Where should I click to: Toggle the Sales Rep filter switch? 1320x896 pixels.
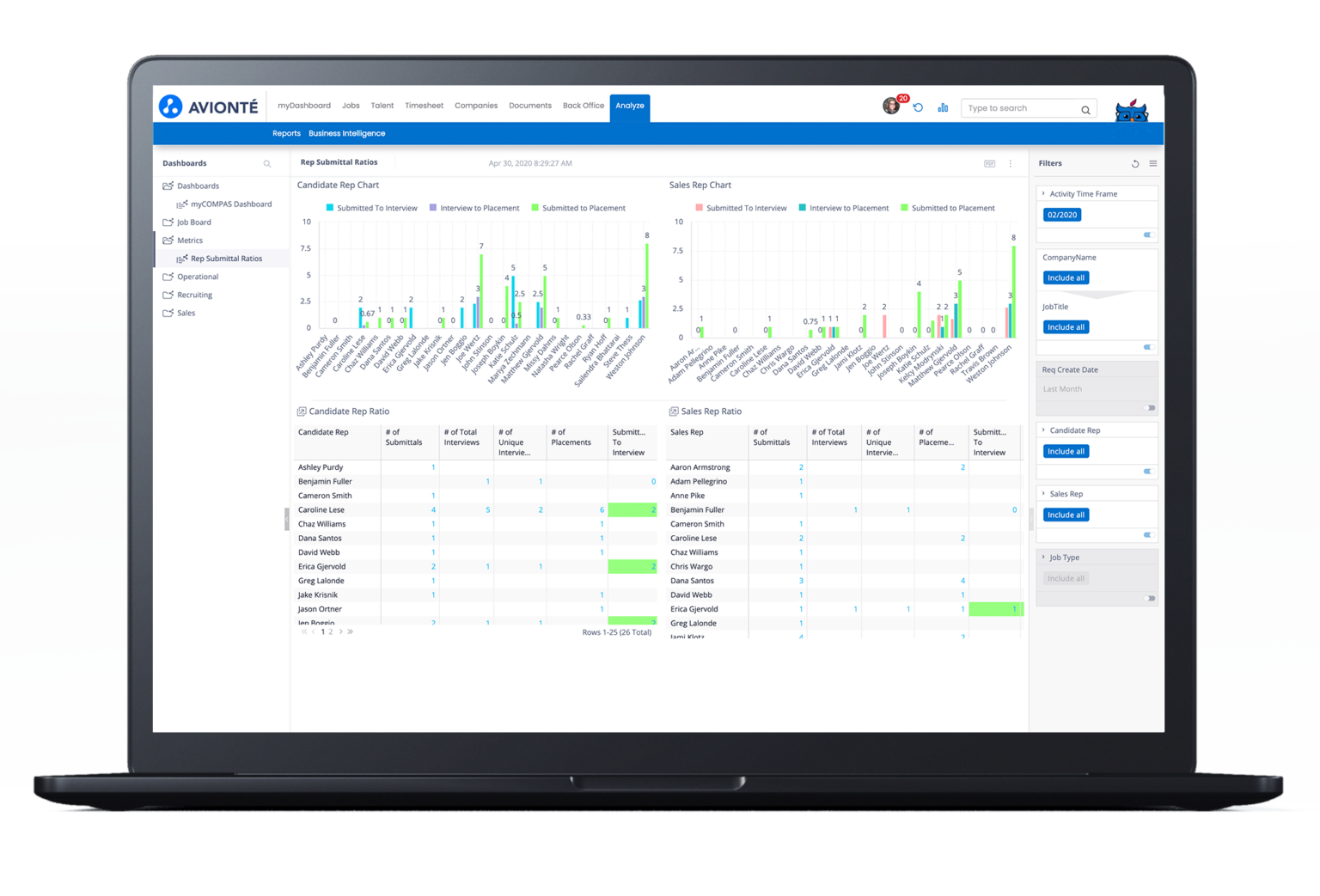tap(1148, 535)
